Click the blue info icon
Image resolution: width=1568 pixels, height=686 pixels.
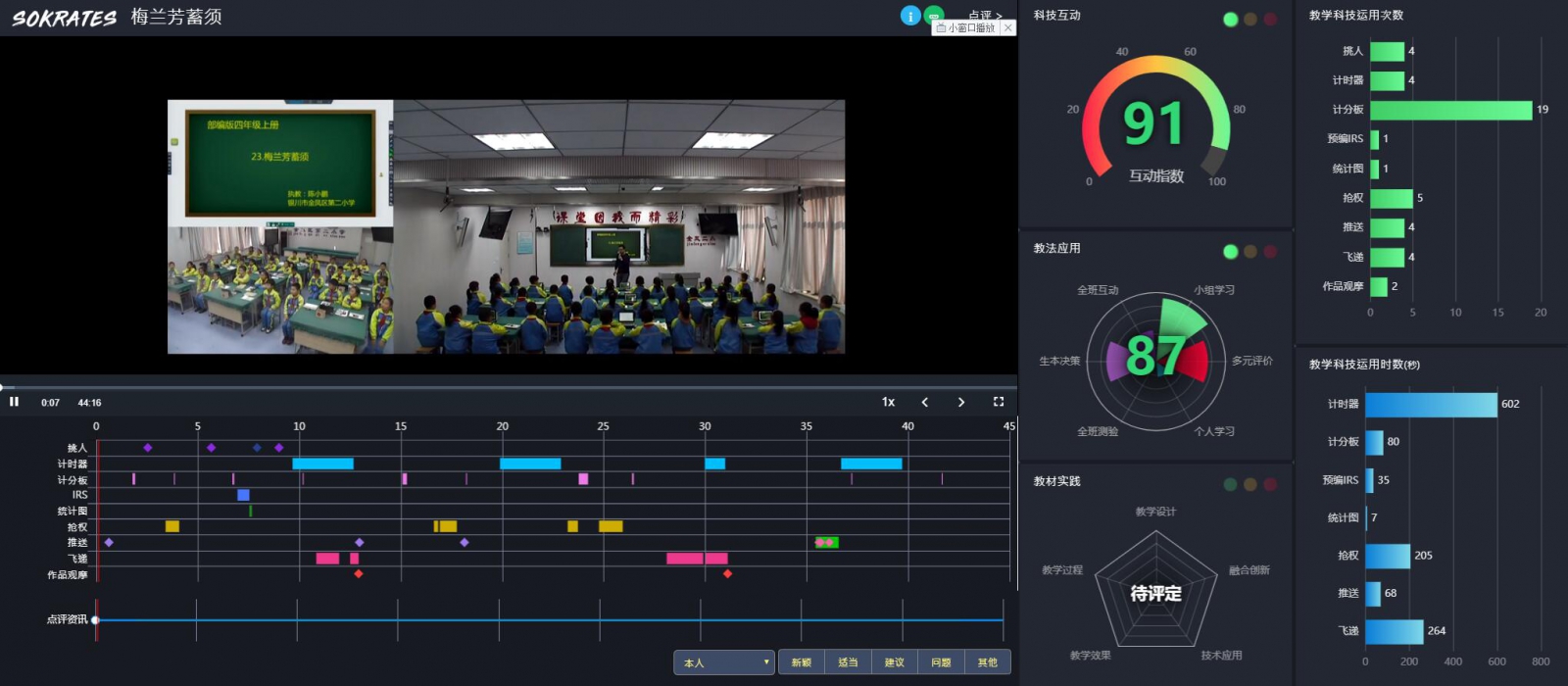point(910,16)
